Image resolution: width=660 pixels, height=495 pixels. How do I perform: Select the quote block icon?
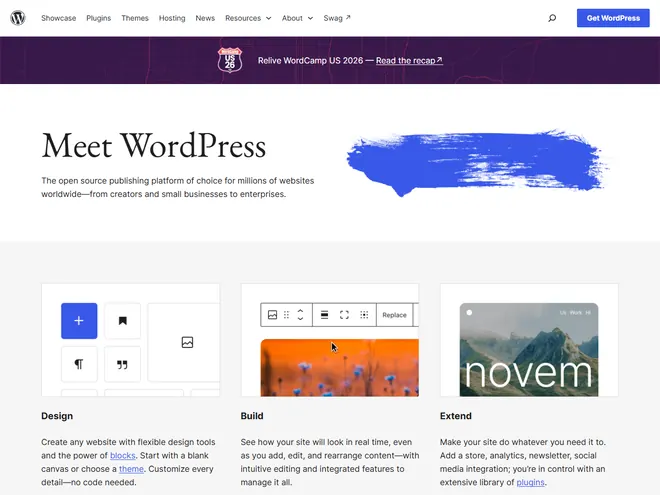click(x=122, y=364)
